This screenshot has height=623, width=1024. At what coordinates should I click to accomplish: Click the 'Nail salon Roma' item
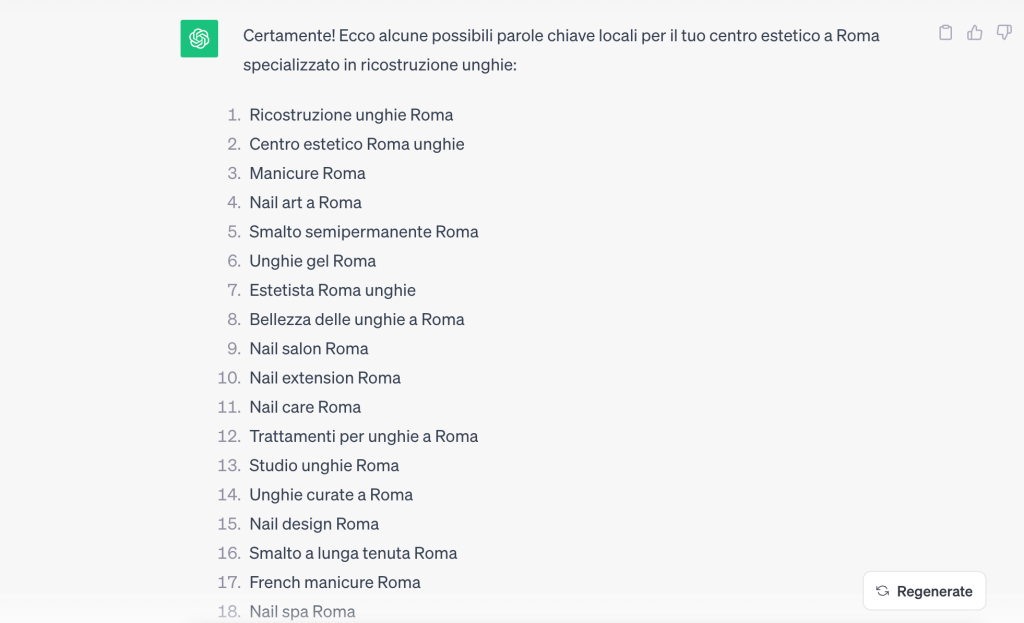point(308,349)
